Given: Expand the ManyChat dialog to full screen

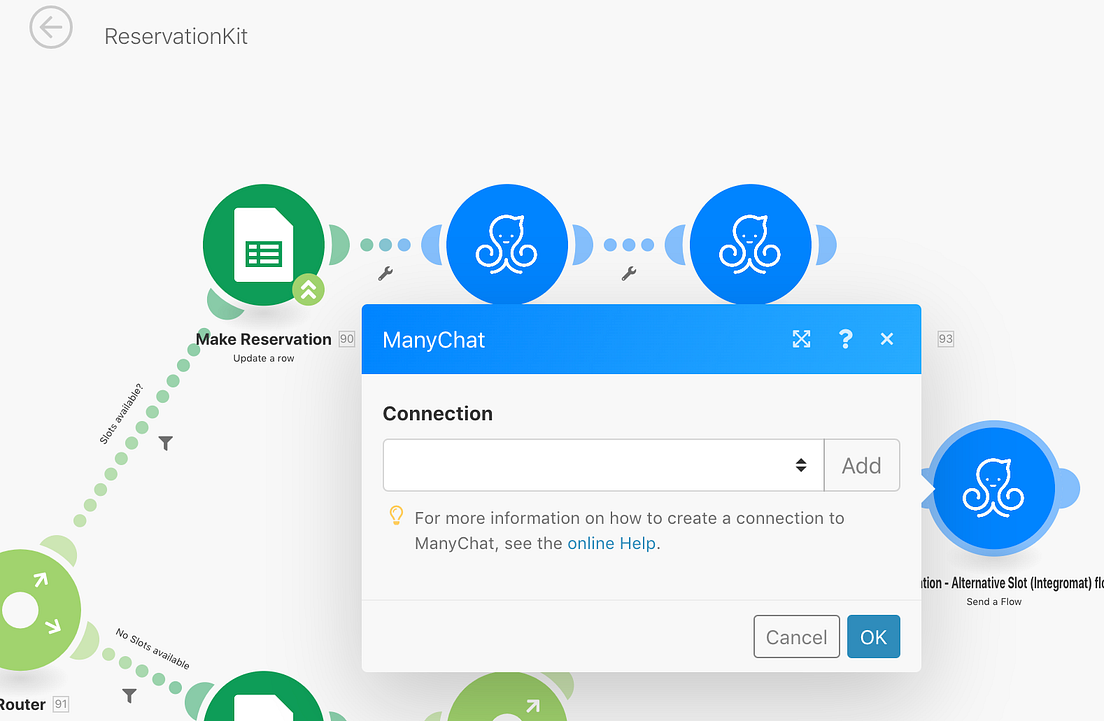Looking at the screenshot, I should (801, 339).
